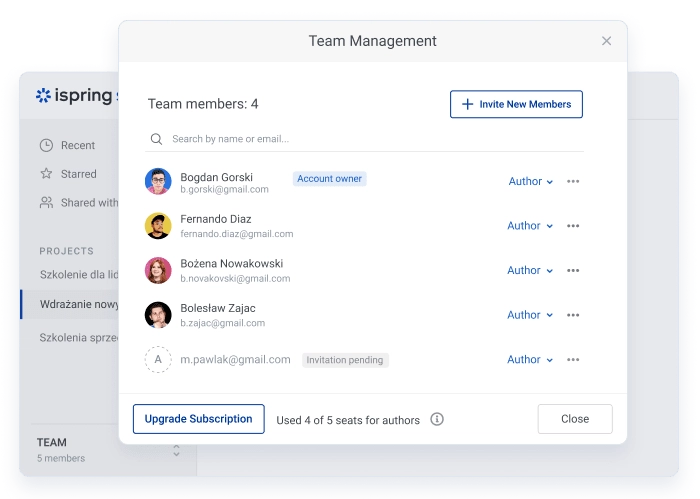Image resolution: width=700 pixels, height=499 pixels.
Task: Click Bogdan Gorski's profile avatar
Action: coord(158,181)
